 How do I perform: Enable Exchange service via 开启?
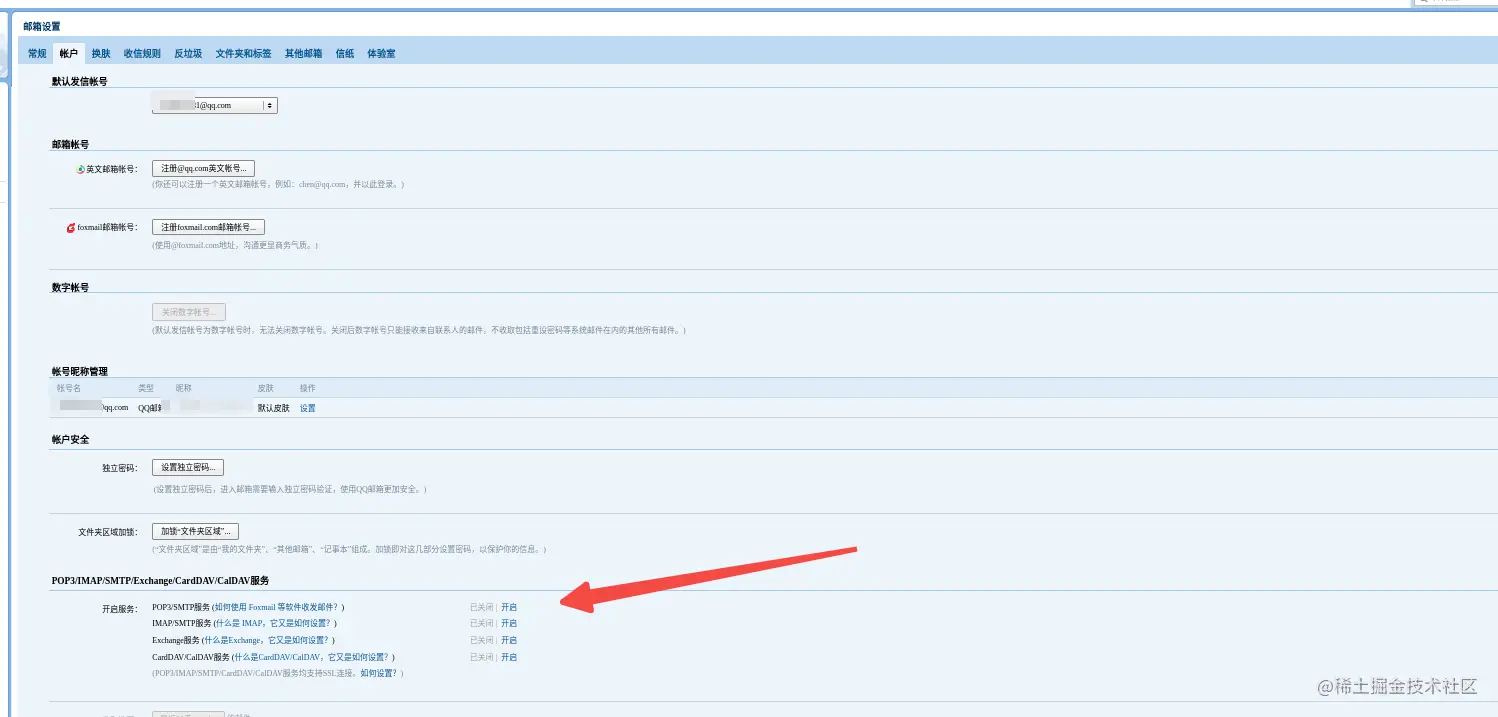coord(509,640)
